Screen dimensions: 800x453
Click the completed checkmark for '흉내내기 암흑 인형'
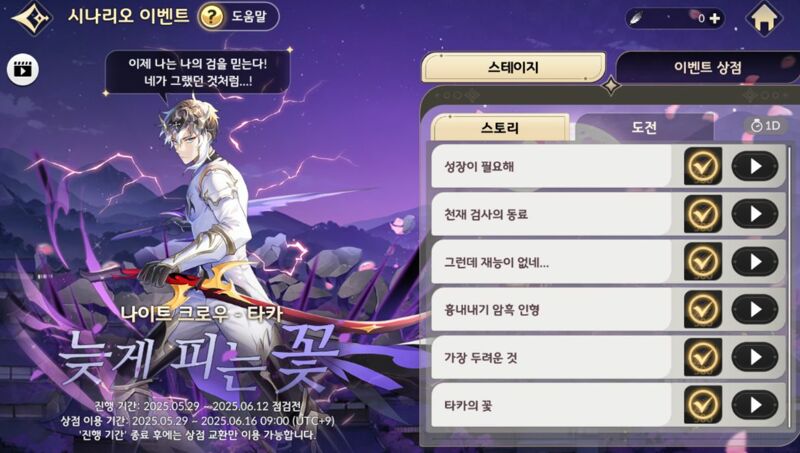click(x=703, y=309)
